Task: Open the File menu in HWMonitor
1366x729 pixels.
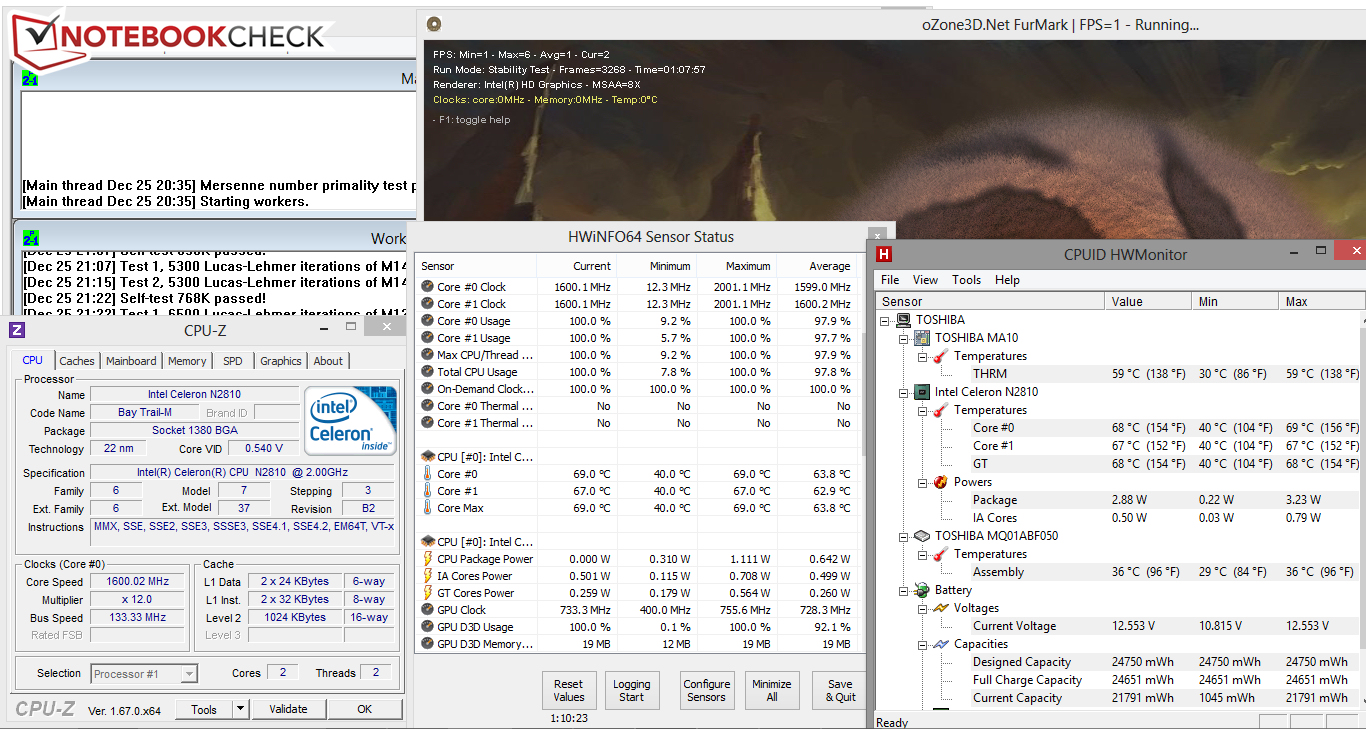Action: [890, 280]
